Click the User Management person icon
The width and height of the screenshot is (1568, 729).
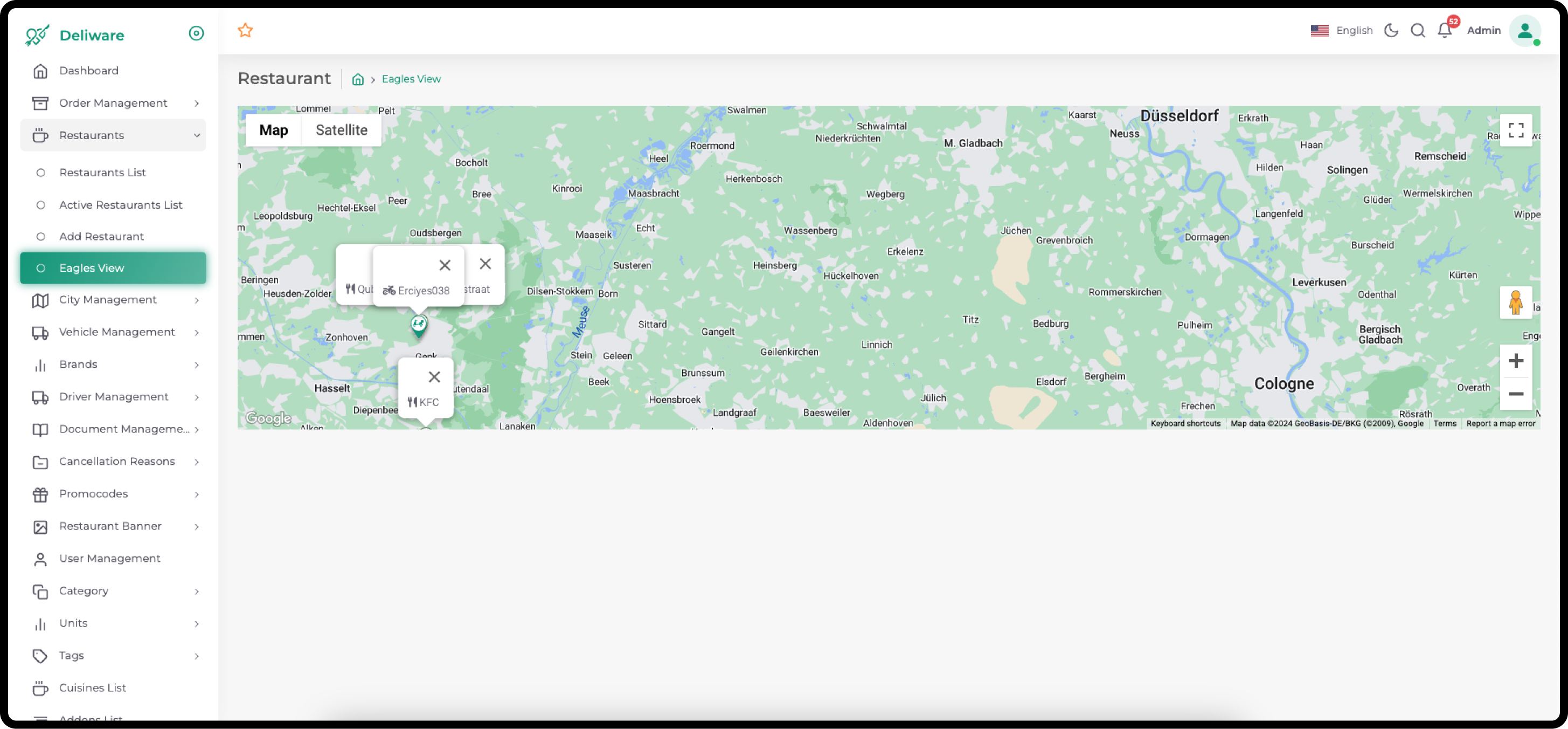(40, 559)
